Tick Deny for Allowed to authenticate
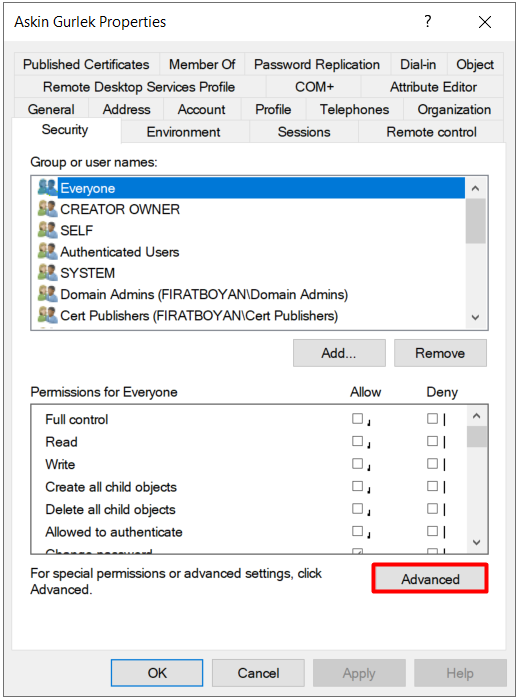This screenshot has height=700, width=519. (432, 531)
